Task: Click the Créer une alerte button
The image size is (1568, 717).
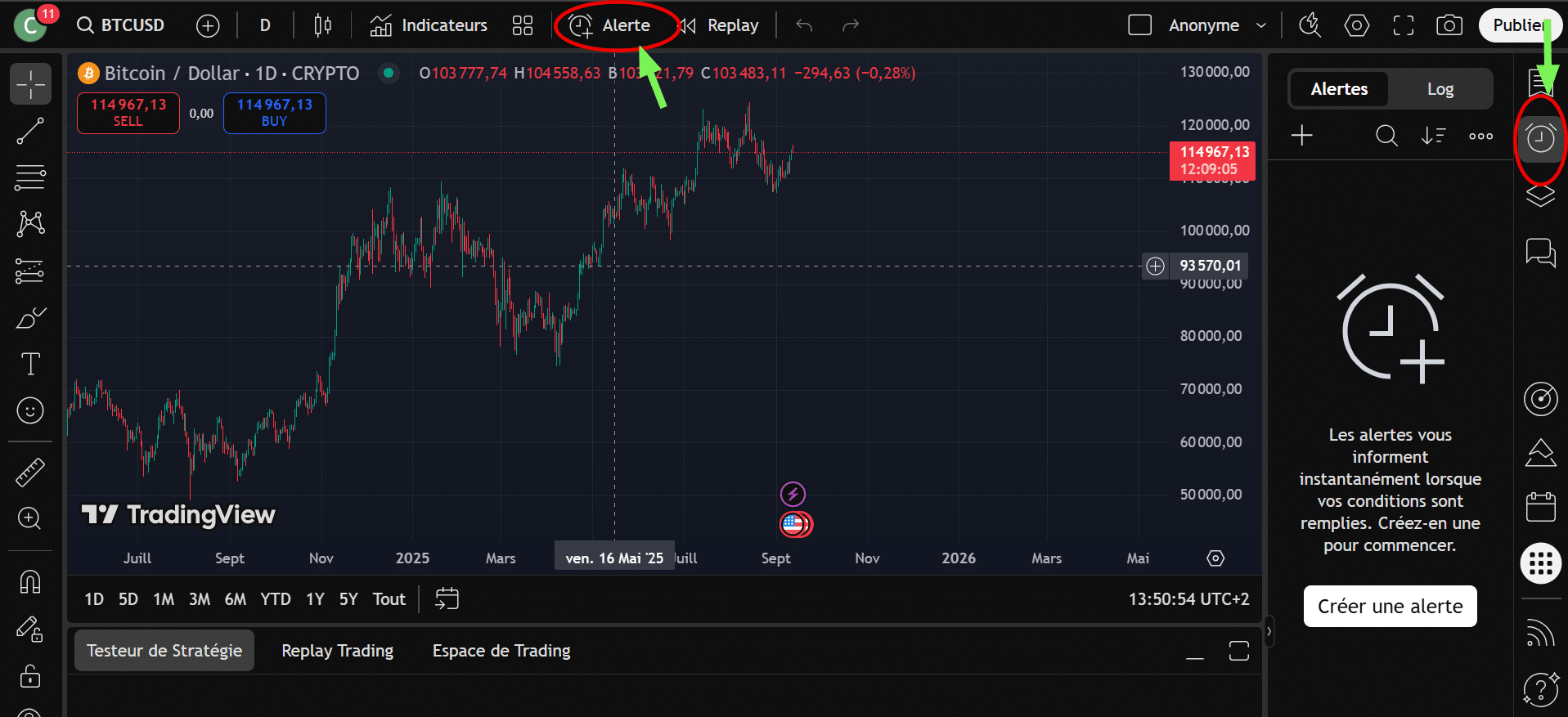Action: pyautogui.click(x=1390, y=607)
